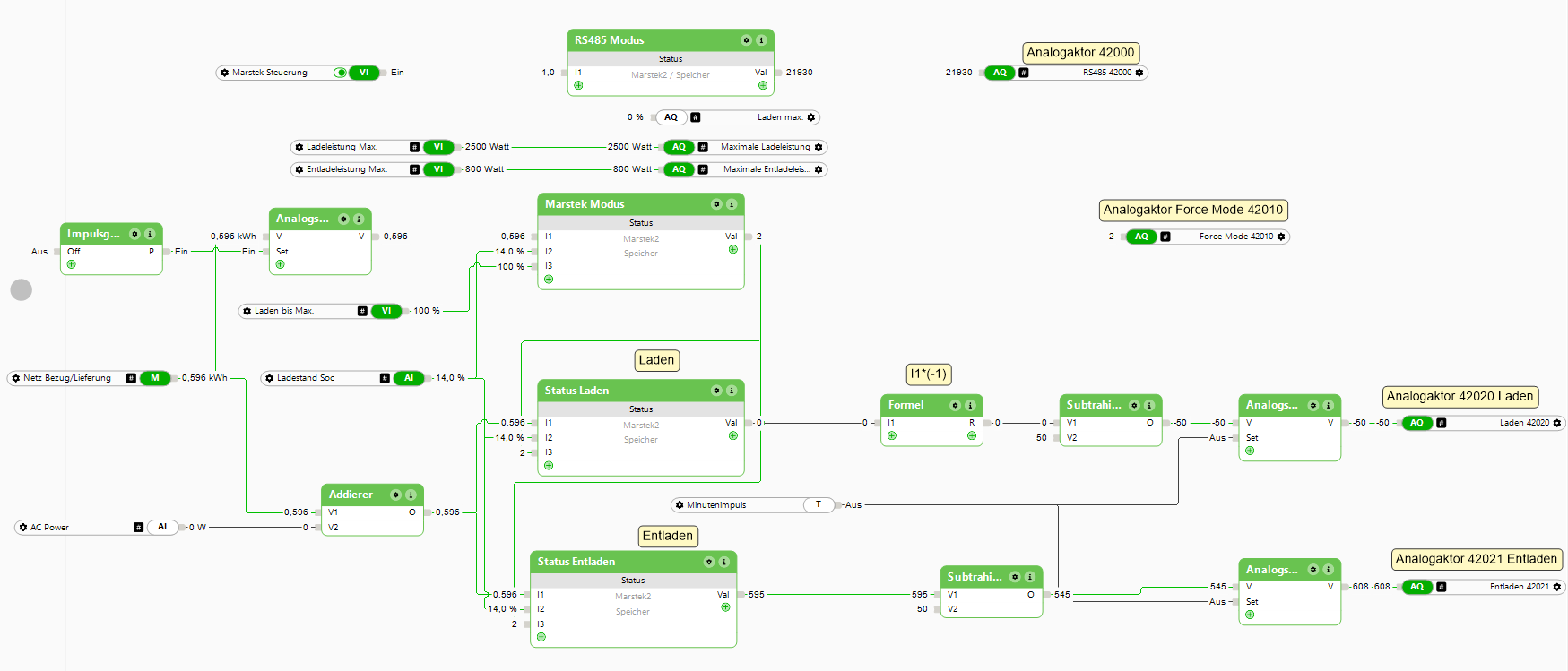
Task: Open the Formel block settings gear
Action: pyautogui.click(x=955, y=406)
